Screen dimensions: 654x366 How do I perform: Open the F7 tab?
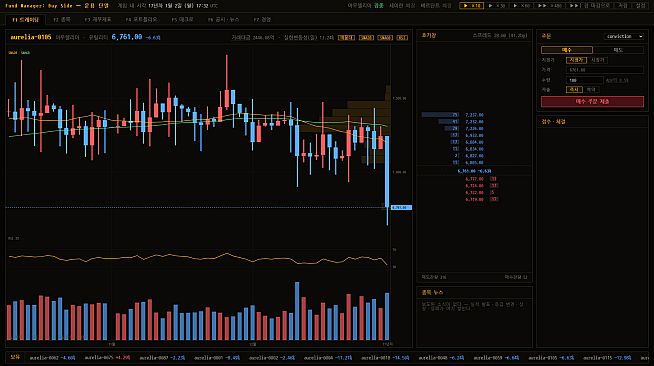coord(262,20)
